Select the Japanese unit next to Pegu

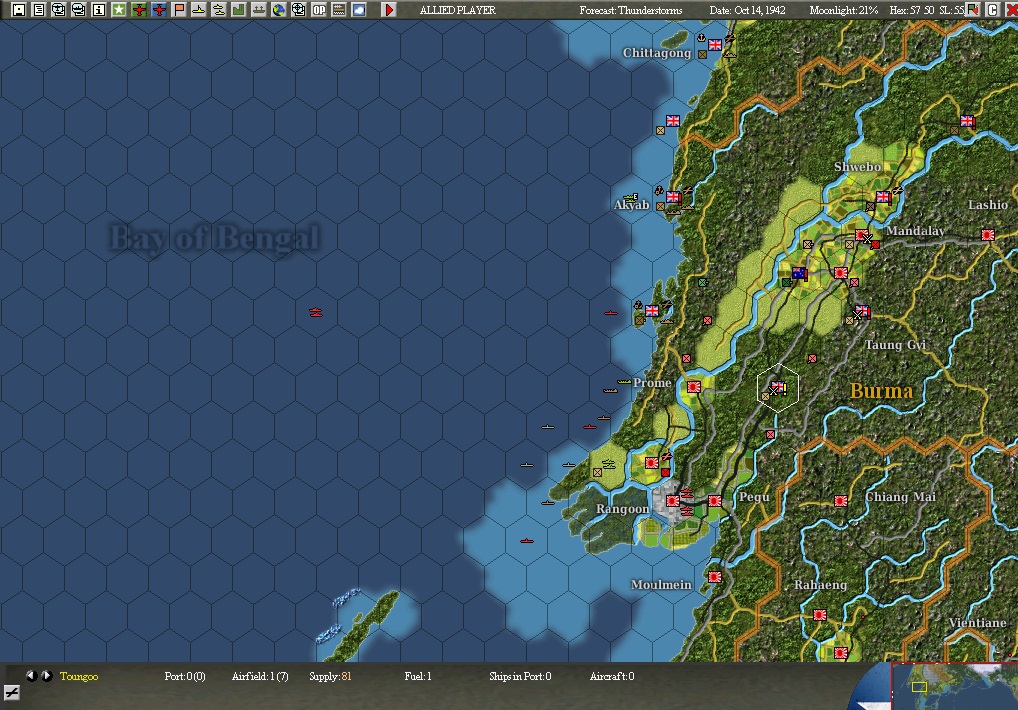coord(715,501)
